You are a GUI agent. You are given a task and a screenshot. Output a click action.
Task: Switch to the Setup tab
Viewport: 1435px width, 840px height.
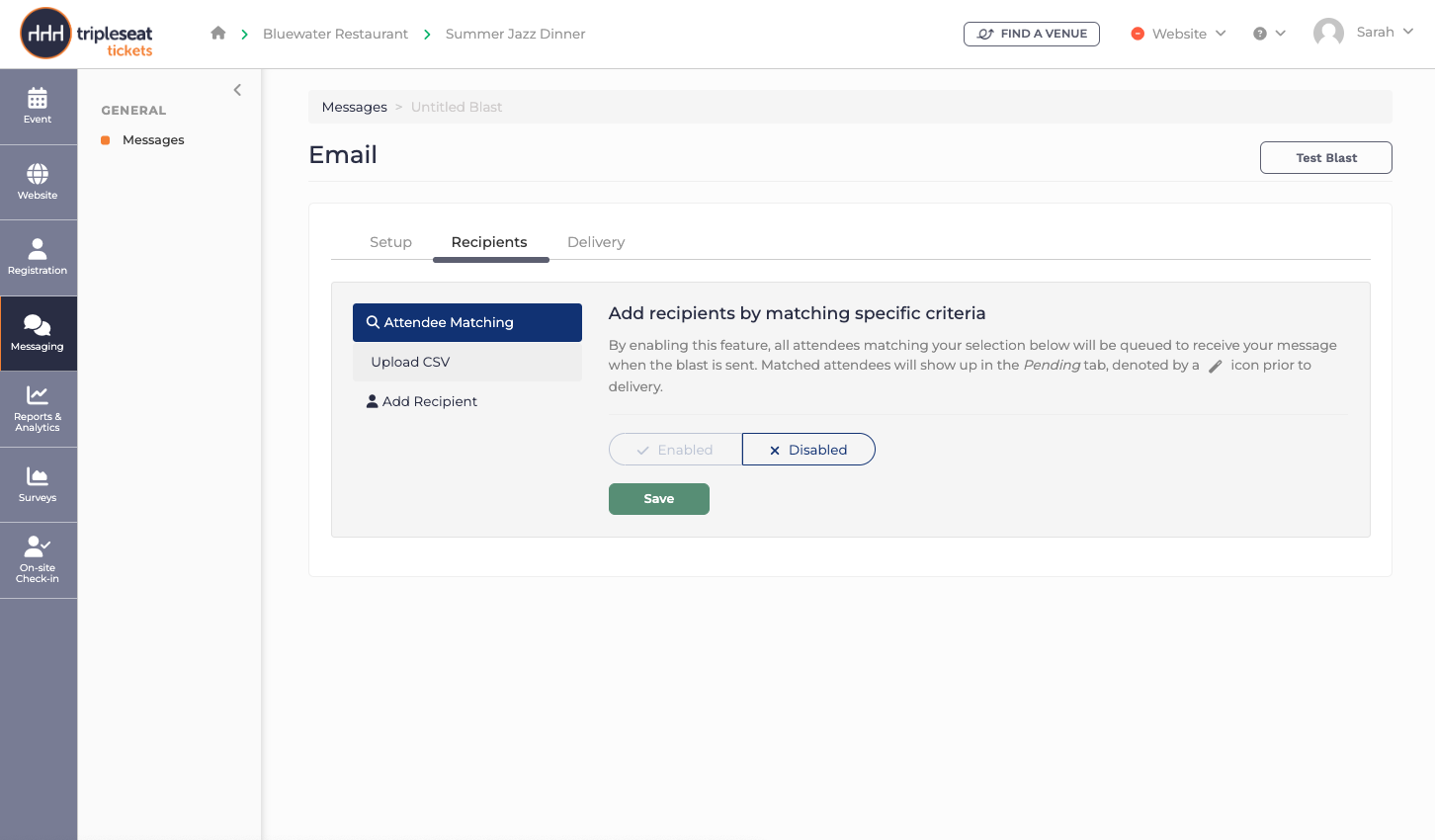[x=390, y=242]
